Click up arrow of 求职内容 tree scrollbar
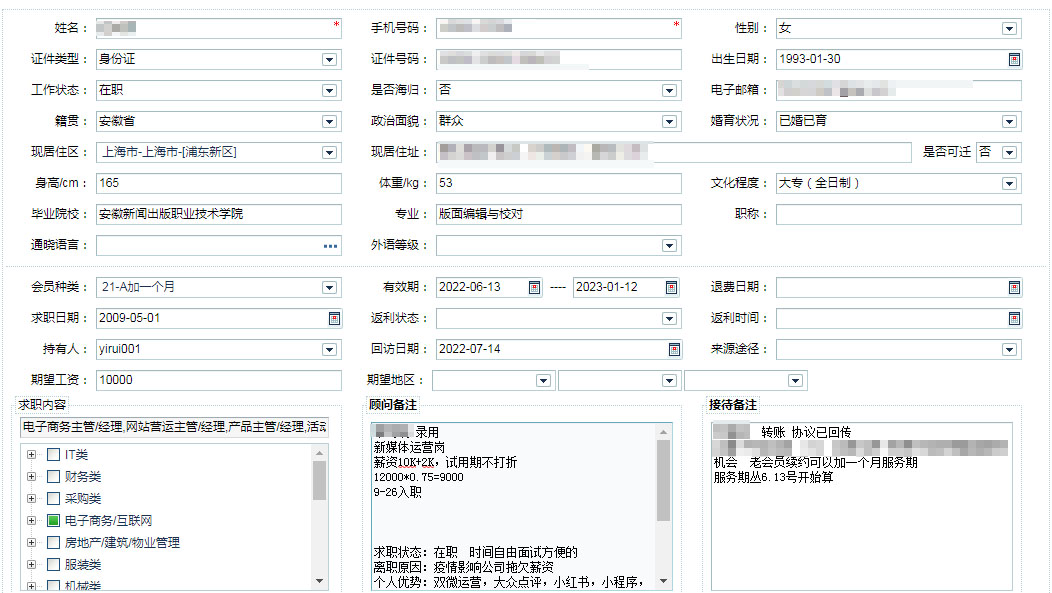 [319, 453]
